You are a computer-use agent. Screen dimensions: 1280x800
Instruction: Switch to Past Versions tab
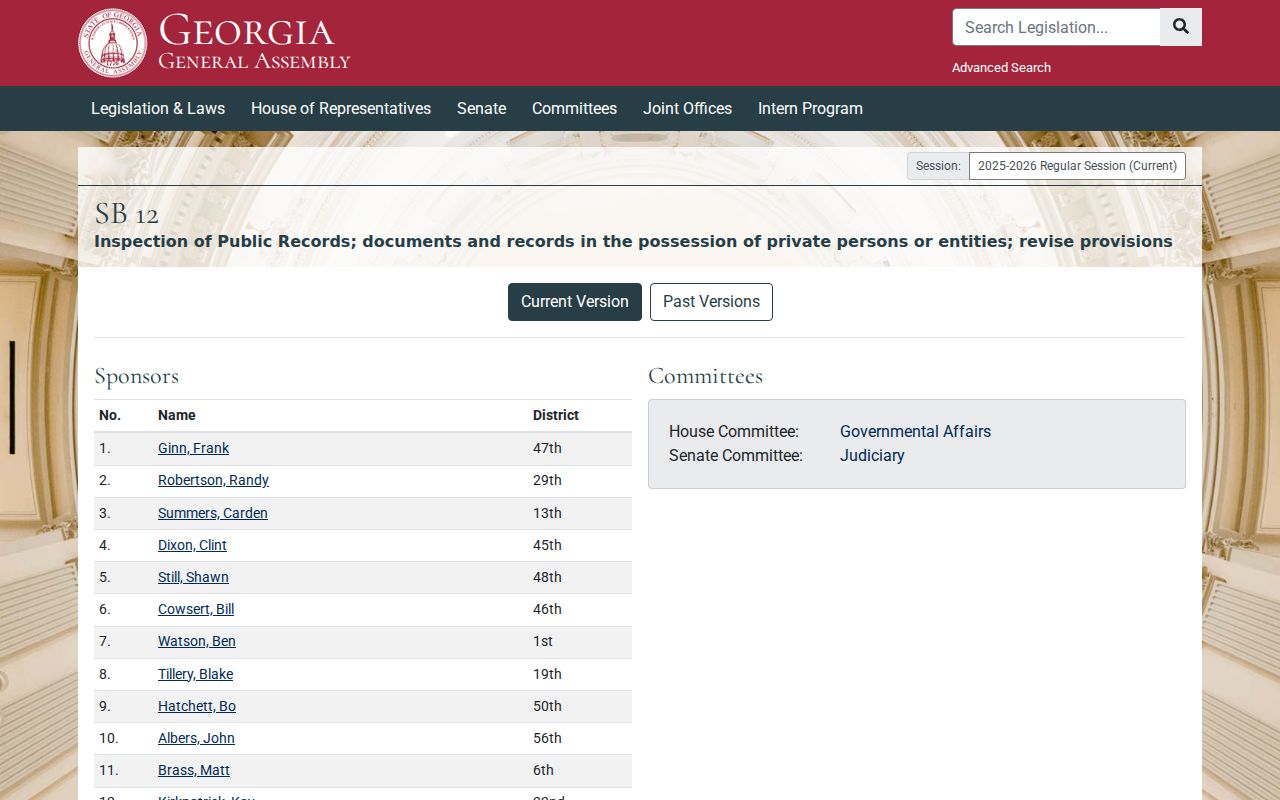coord(711,302)
